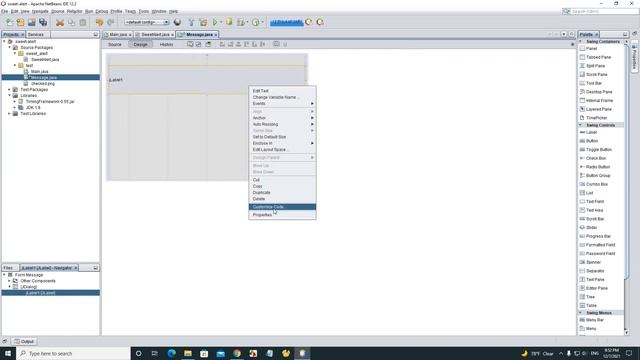Pick Slider from the palette
640x360 pixels.
(591, 227)
